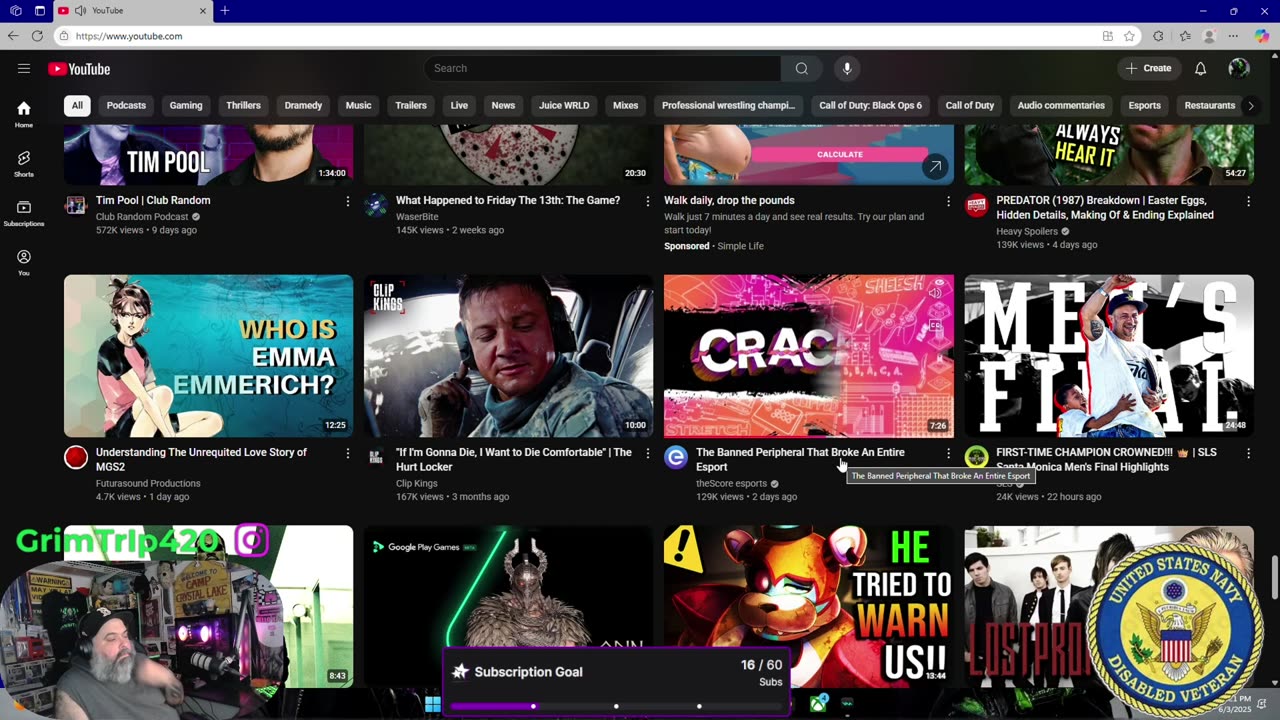Image resolution: width=1280 pixels, height=720 pixels.
Task: Select the Audio commentaries chip
Action: click(1061, 105)
